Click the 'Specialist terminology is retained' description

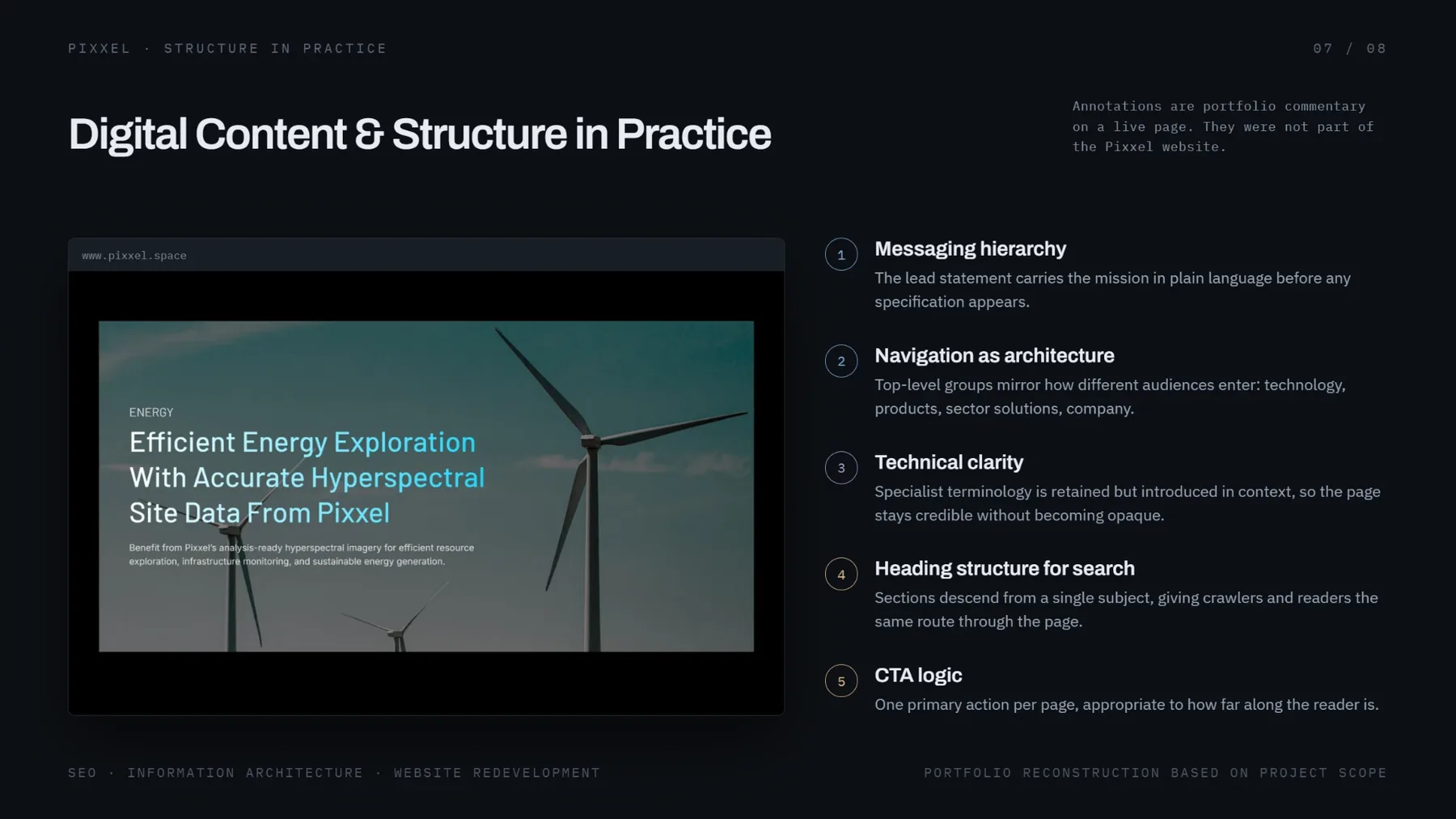(x=1128, y=503)
